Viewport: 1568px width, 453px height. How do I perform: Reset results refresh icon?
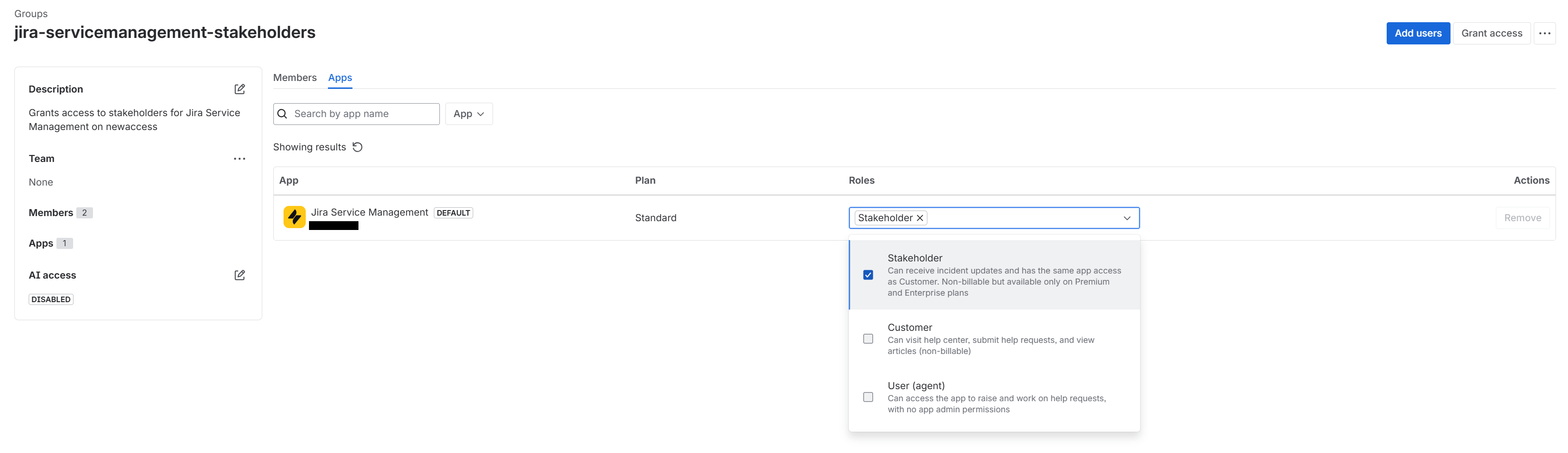point(358,147)
